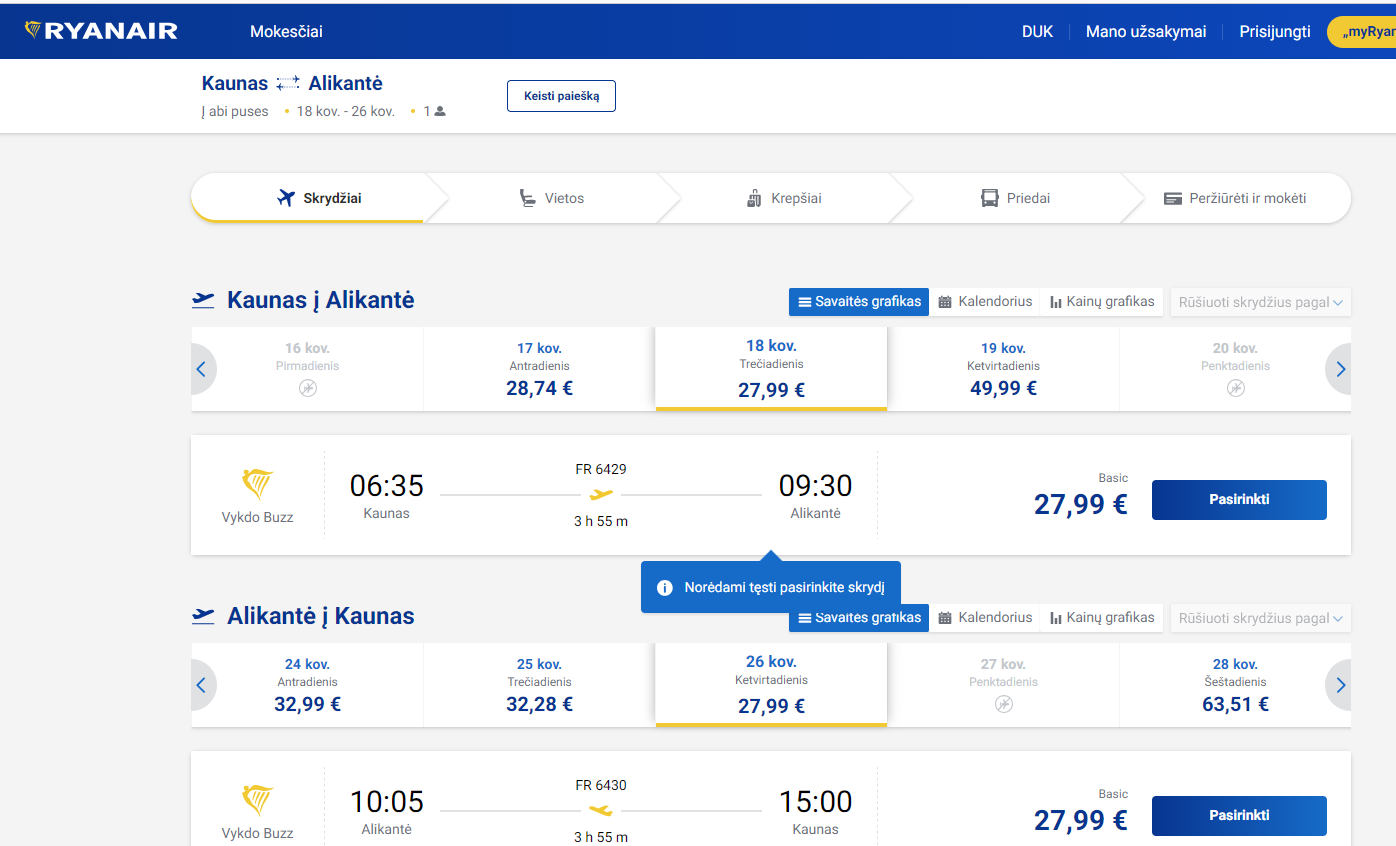Open the Kalendorius calendar view
Image resolution: width=1396 pixels, height=846 pixels.
(985, 301)
